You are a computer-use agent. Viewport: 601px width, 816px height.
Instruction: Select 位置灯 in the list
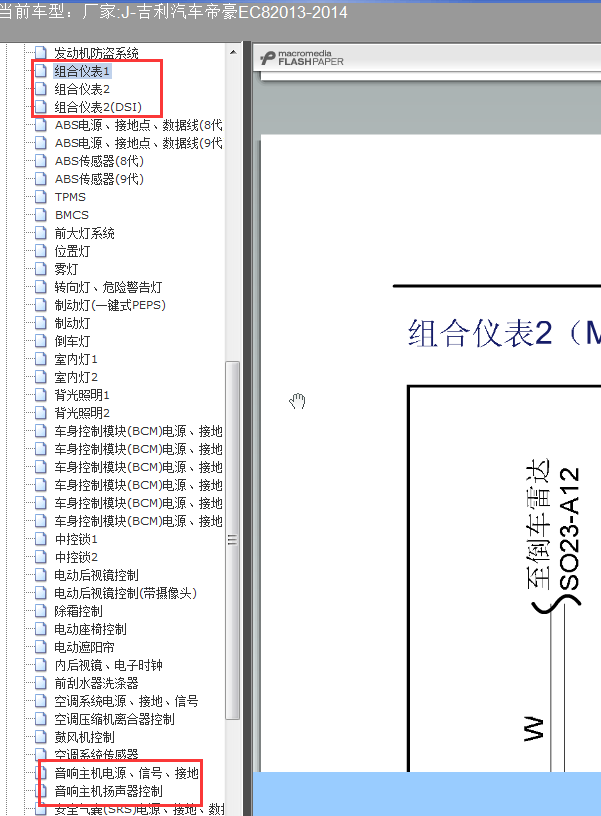click(x=72, y=251)
